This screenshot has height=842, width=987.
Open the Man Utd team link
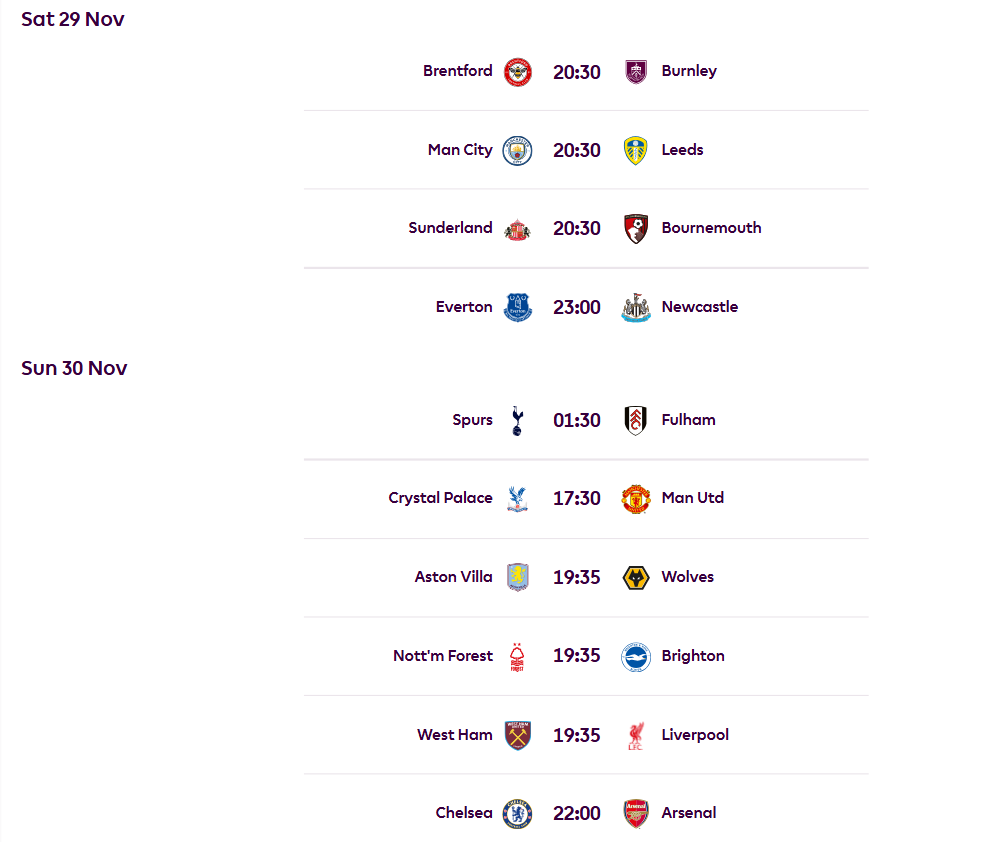[692, 498]
